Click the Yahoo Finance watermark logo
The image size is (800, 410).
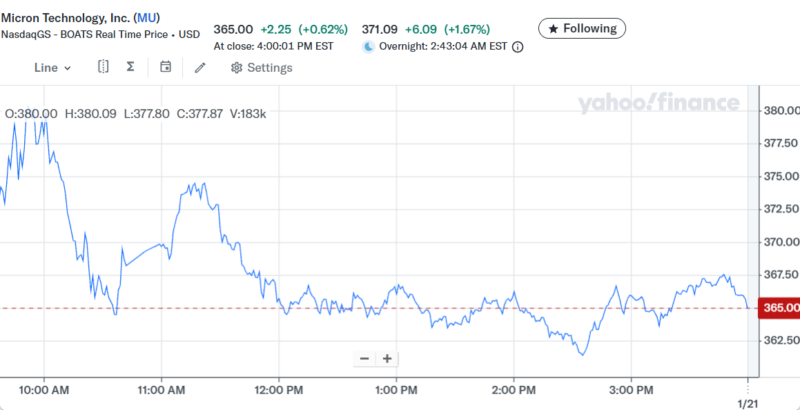pos(657,103)
